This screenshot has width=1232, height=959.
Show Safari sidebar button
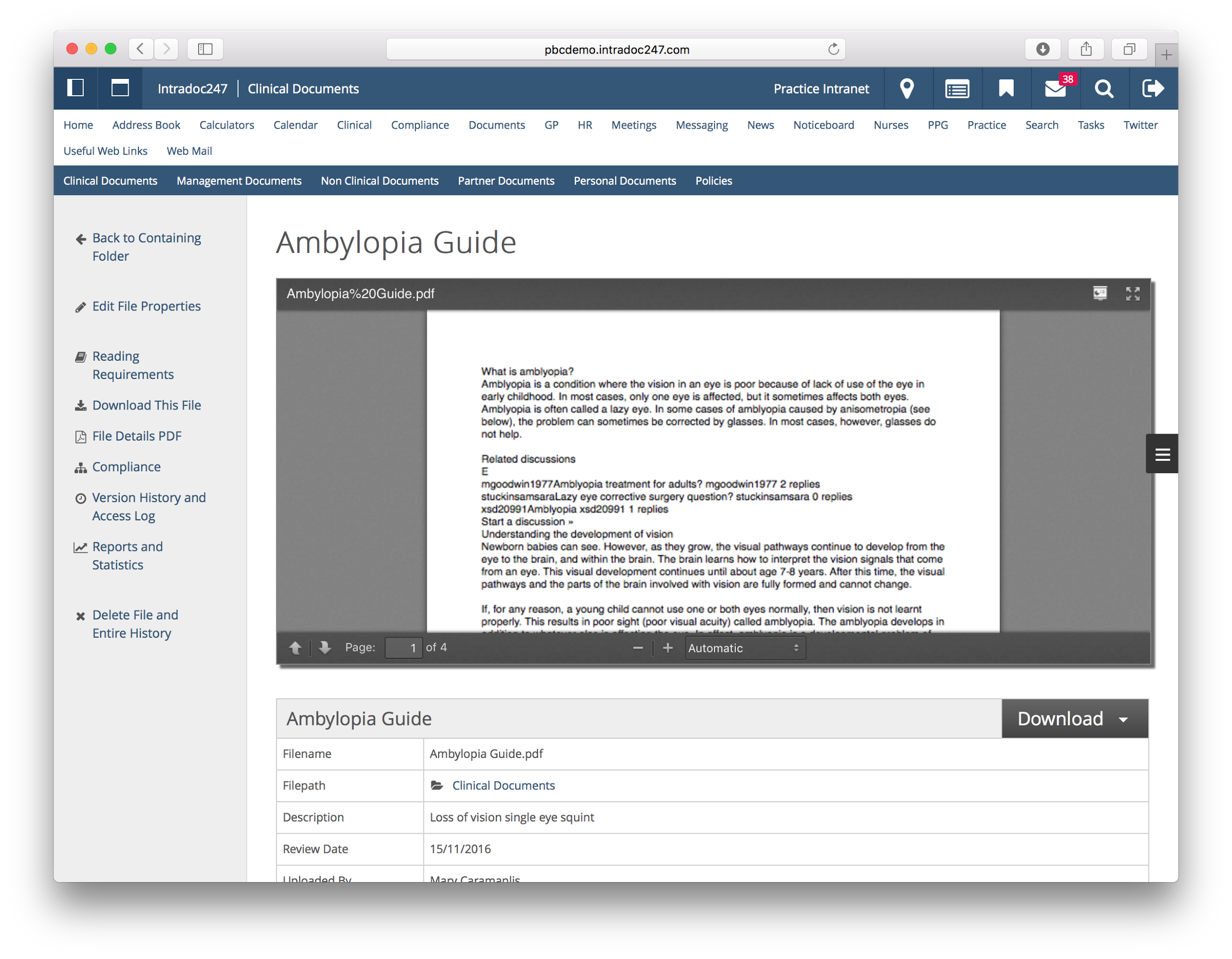[205, 49]
